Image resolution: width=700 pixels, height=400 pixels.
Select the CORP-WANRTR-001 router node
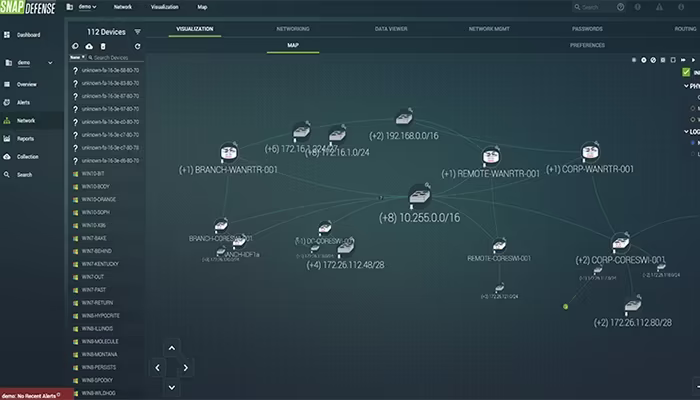coord(590,152)
